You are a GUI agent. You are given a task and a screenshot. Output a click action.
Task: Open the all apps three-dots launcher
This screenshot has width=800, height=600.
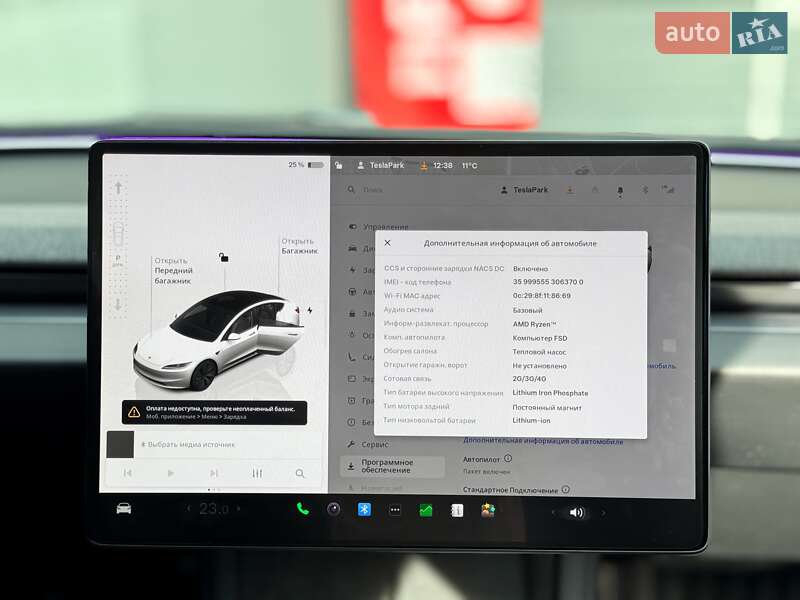[x=395, y=510]
